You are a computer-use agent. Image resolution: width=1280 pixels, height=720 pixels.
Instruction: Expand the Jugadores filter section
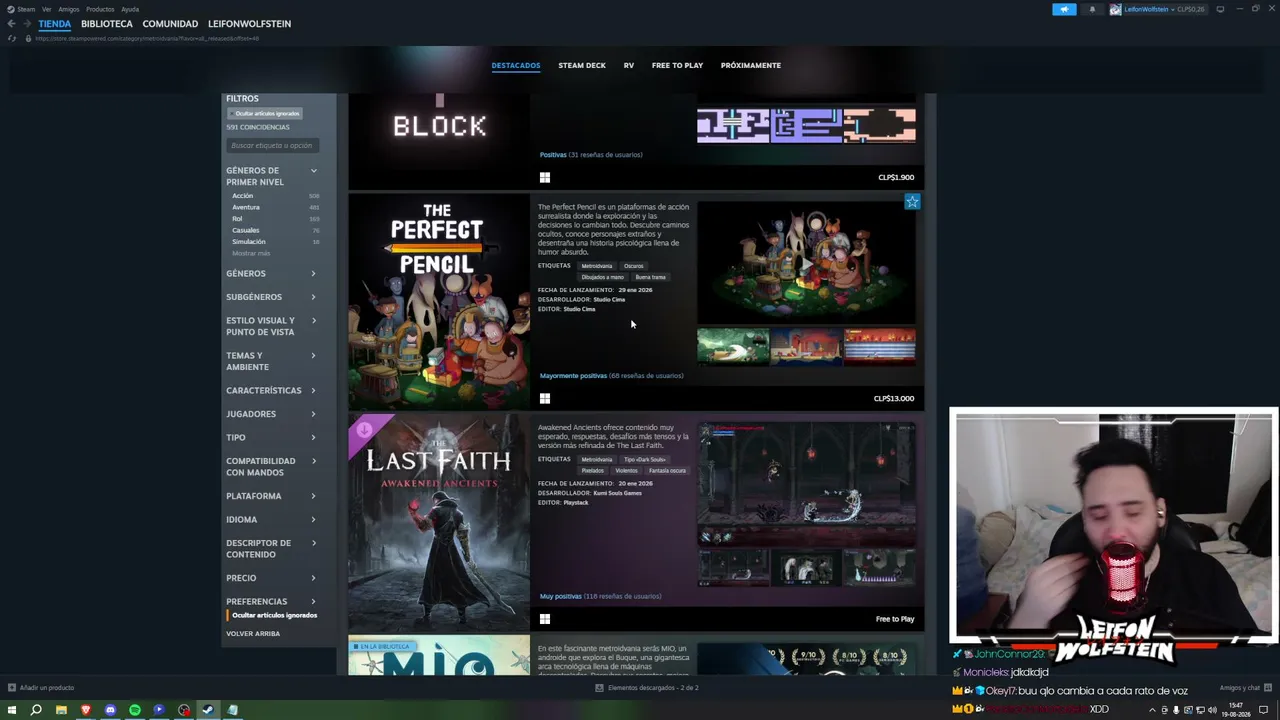click(x=271, y=414)
